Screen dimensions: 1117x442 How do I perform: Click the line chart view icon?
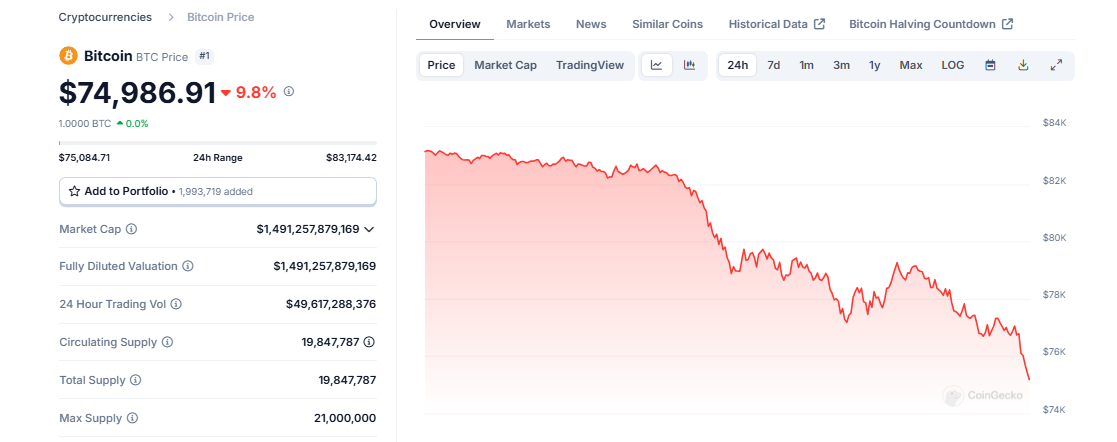pyautogui.click(x=656, y=65)
